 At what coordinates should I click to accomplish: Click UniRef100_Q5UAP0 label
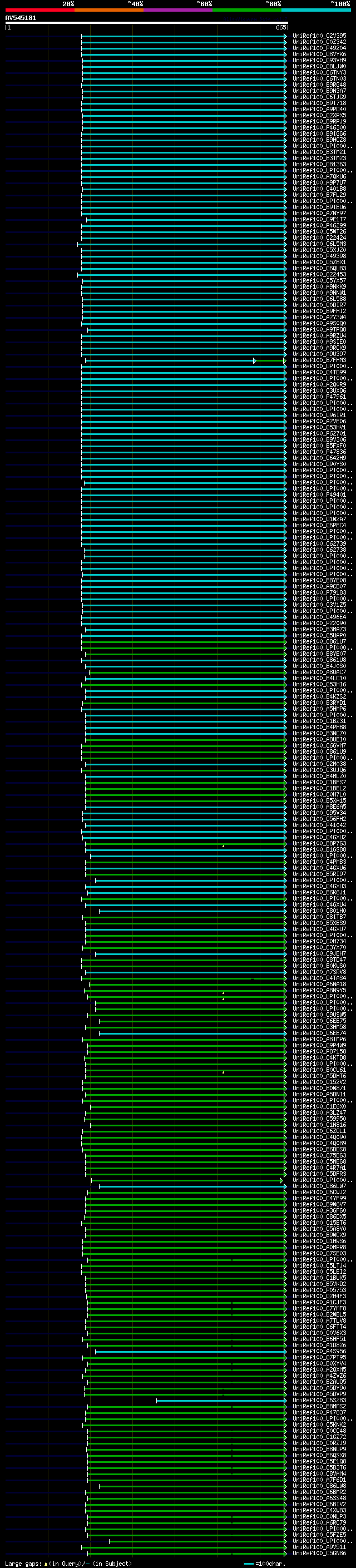pos(319,635)
